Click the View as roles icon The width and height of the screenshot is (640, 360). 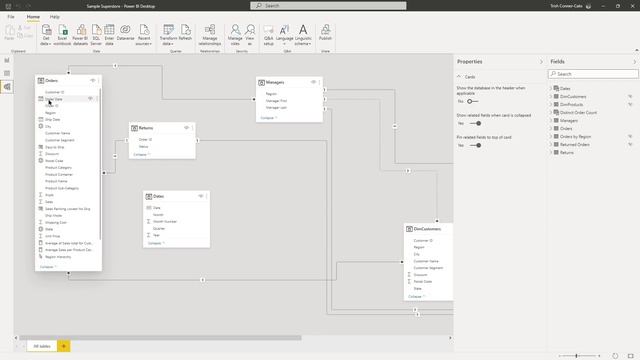(250, 35)
